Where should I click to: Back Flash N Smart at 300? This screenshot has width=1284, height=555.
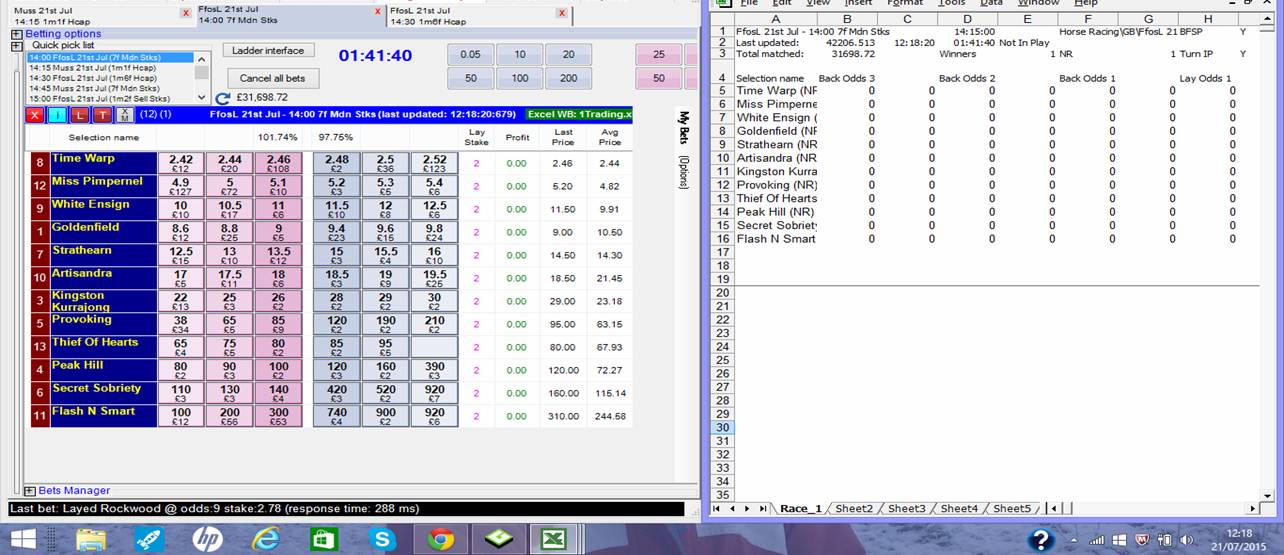tap(279, 416)
